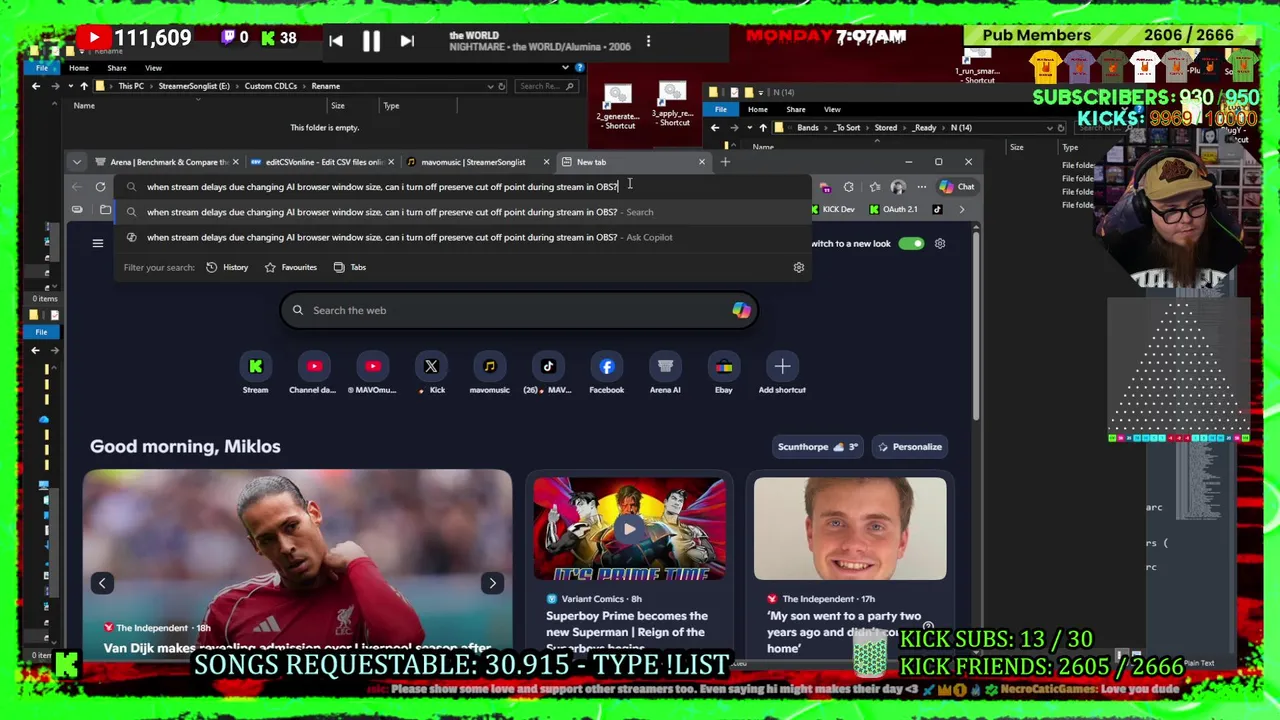Image resolution: width=1280 pixels, height=720 pixels.
Task: Open File menu in Rename explorer window
Action: pyautogui.click(x=42, y=68)
